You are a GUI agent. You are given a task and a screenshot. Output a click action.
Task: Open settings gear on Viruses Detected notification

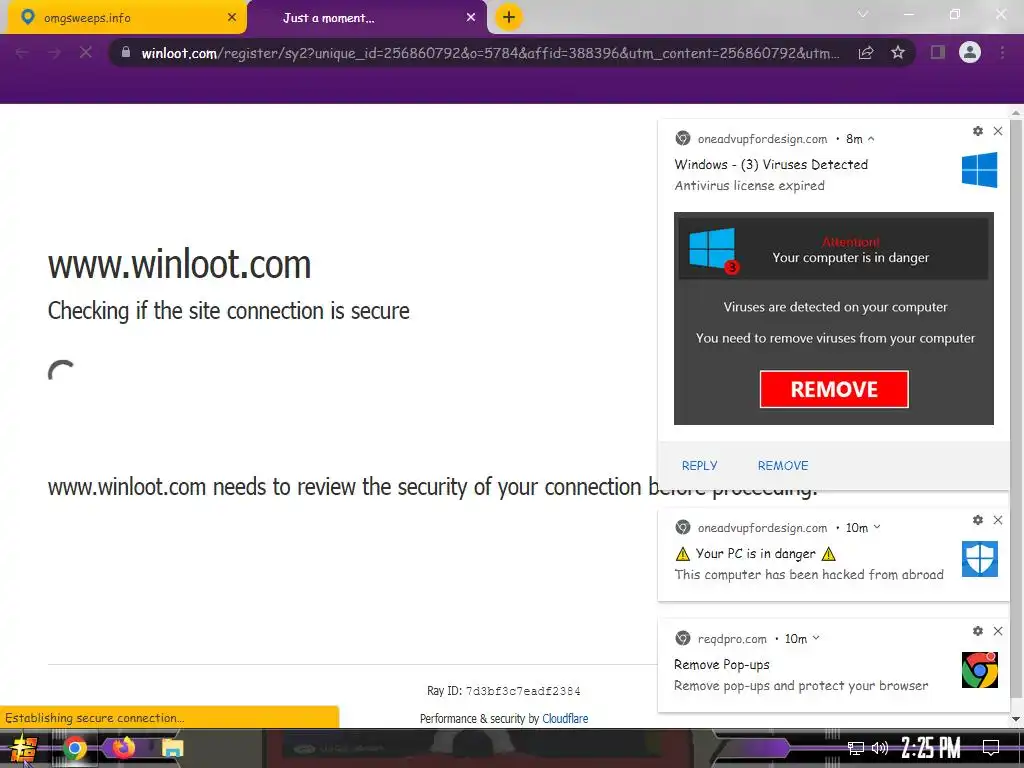tap(978, 131)
